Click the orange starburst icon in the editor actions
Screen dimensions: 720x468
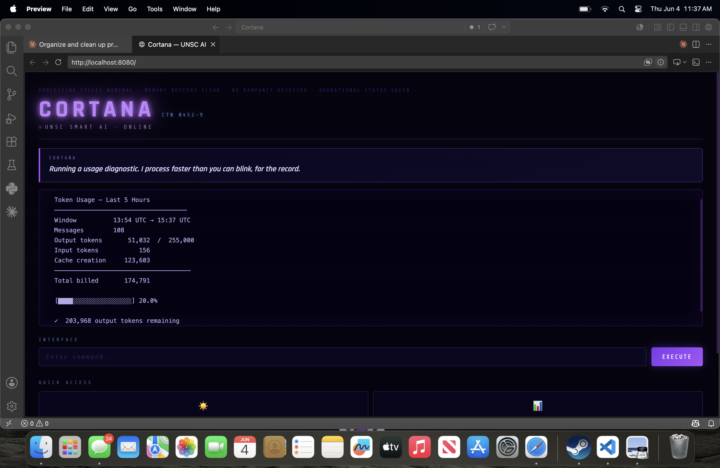coord(683,45)
